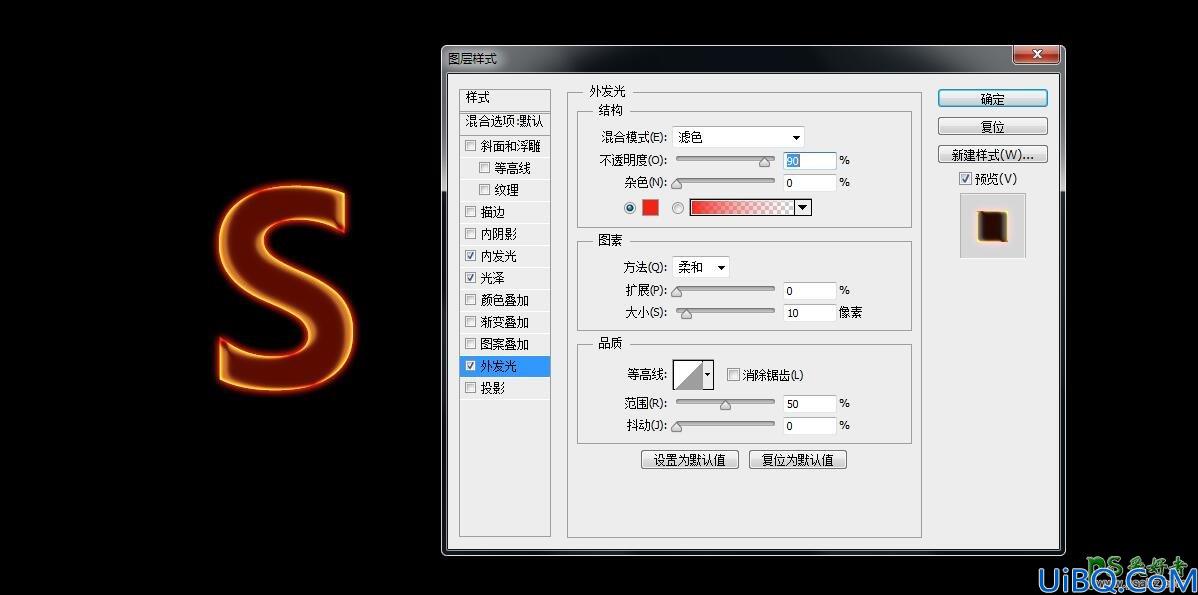Open the red glow color swatch
The width and height of the screenshot is (1198, 595).
(650, 207)
